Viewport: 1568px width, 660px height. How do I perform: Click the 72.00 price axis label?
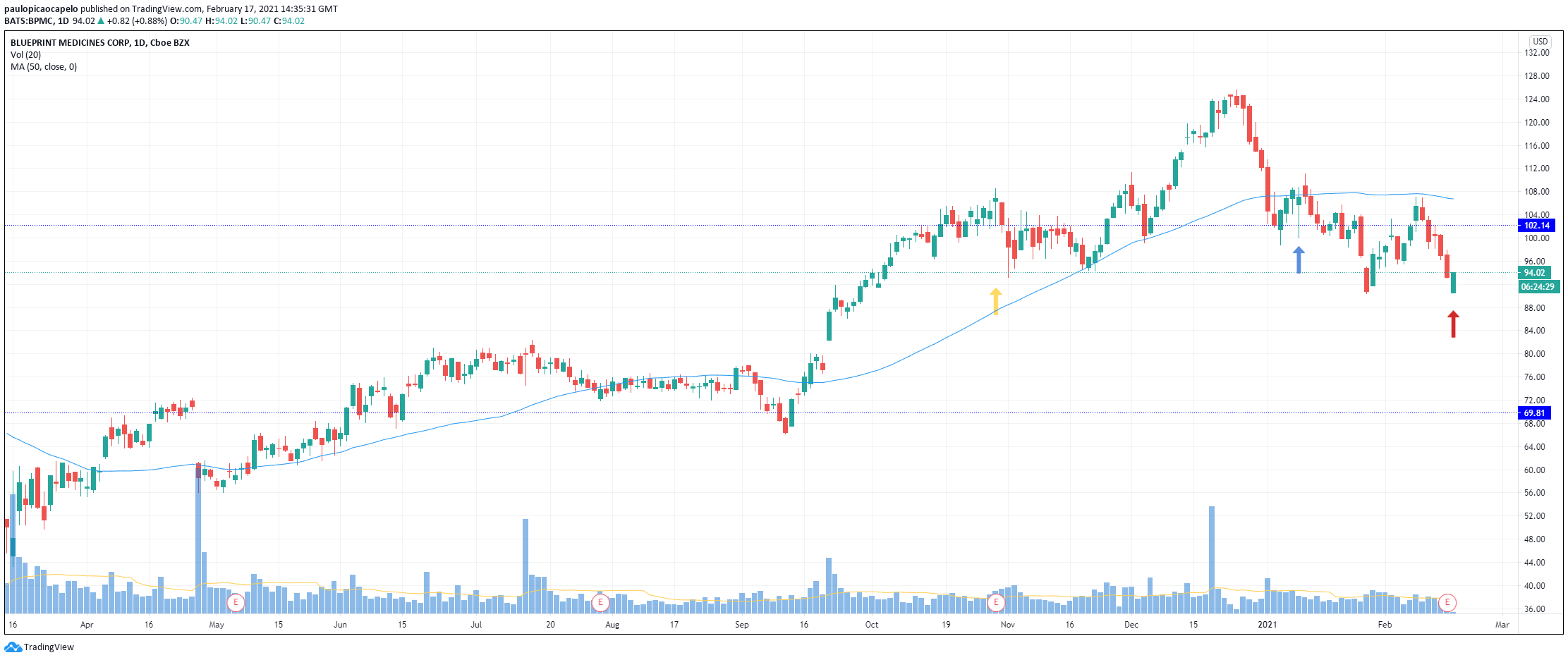pyautogui.click(x=1534, y=401)
